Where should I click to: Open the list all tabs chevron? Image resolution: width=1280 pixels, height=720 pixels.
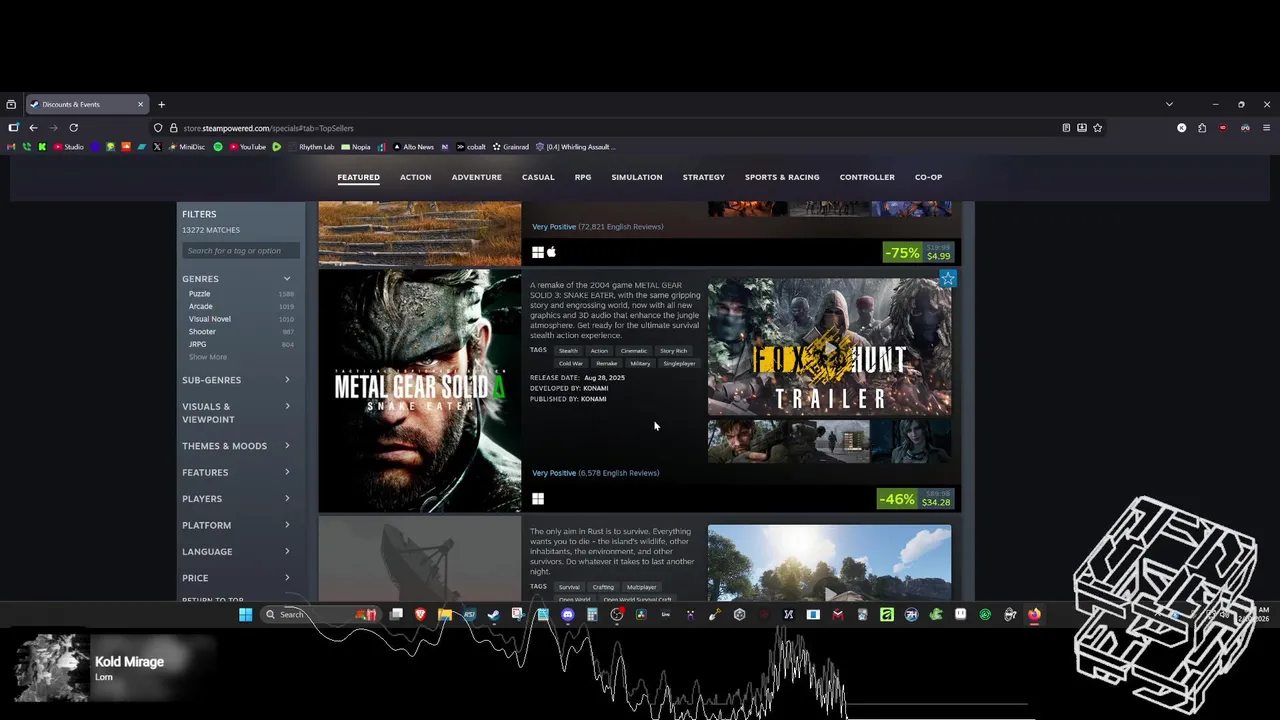[1169, 104]
